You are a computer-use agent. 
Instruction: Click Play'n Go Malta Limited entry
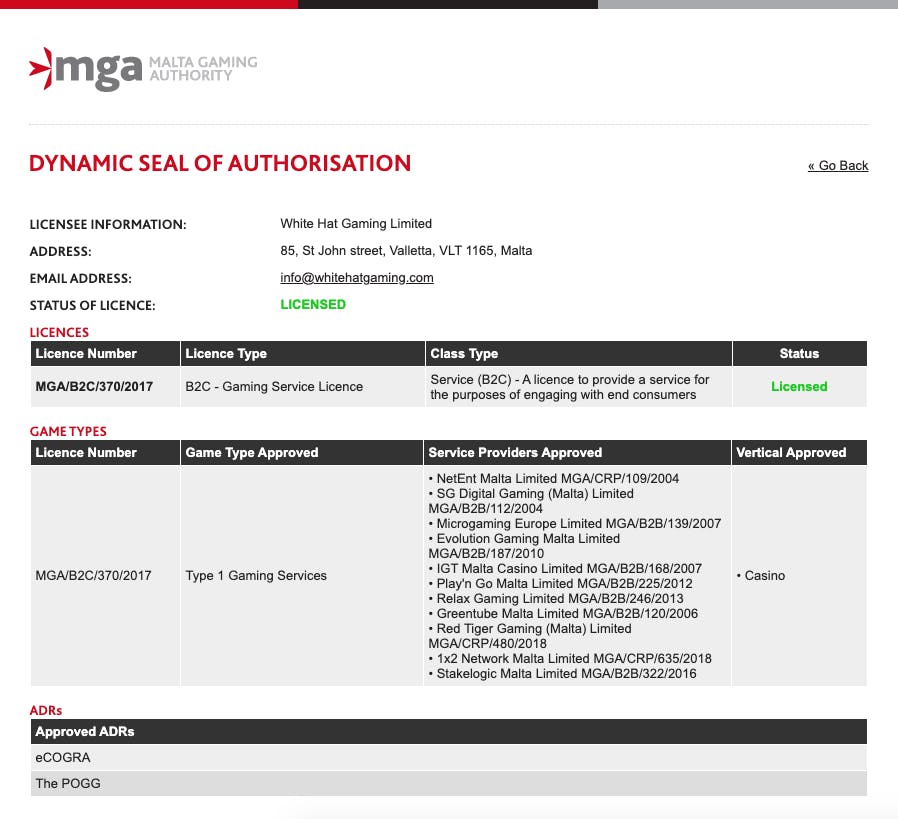tap(561, 584)
